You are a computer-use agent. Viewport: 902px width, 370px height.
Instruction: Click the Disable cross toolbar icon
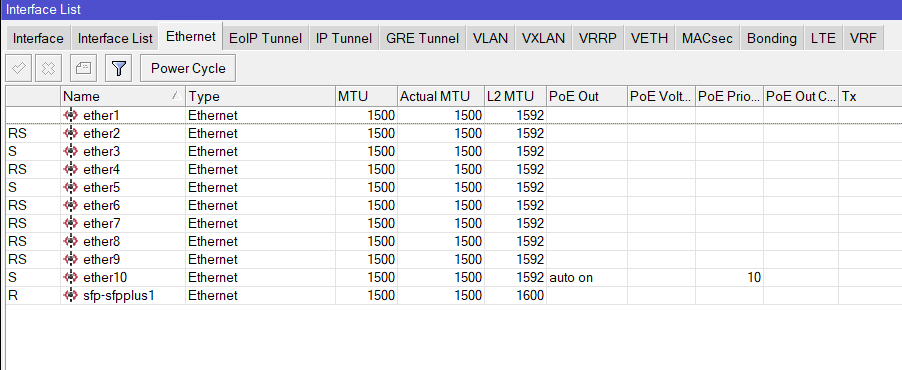(48, 68)
